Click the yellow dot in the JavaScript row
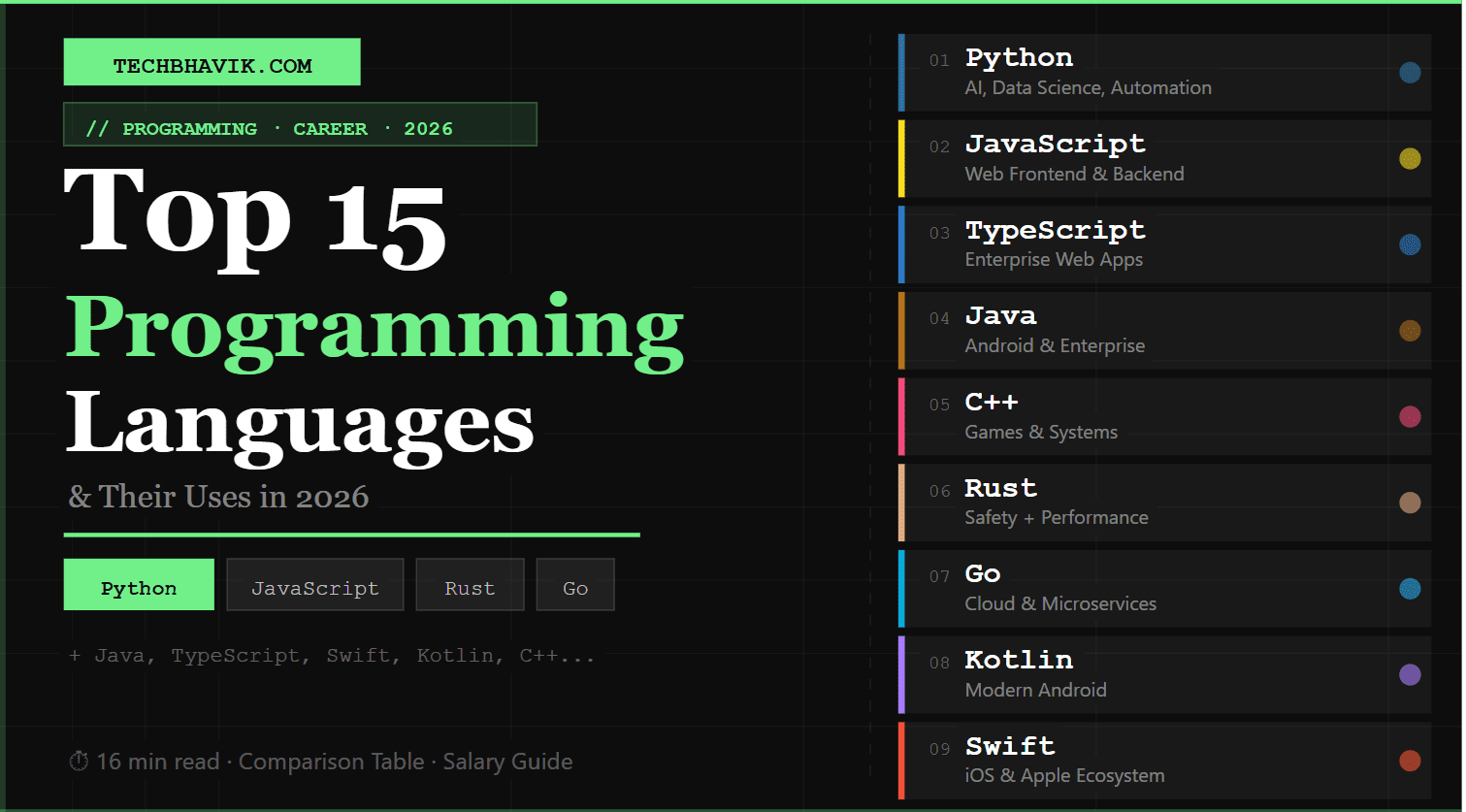The image size is (1466, 812). [1410, 159]
